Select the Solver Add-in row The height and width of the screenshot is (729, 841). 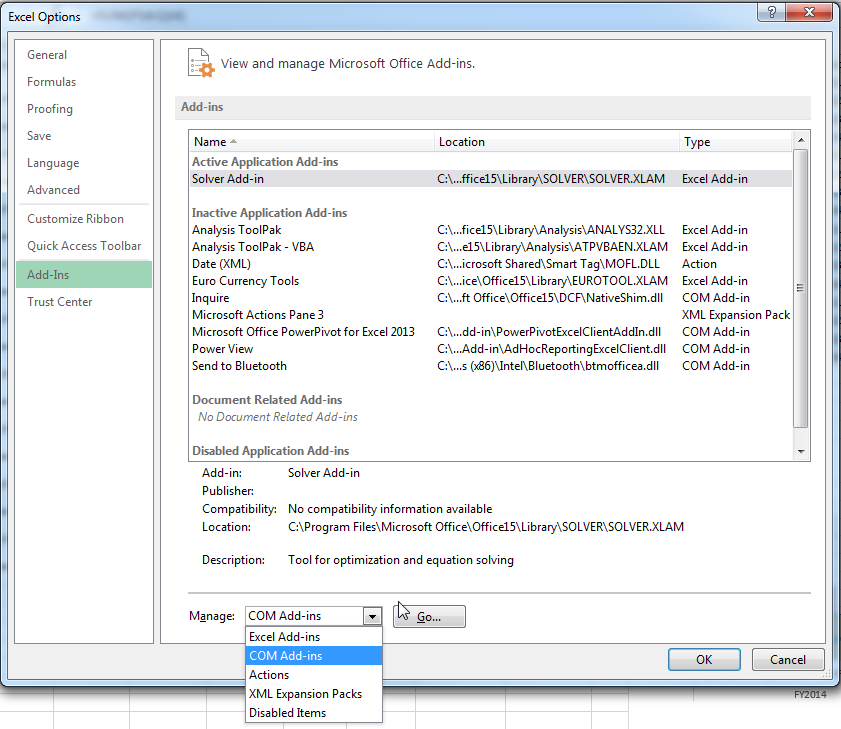(491, 179)
